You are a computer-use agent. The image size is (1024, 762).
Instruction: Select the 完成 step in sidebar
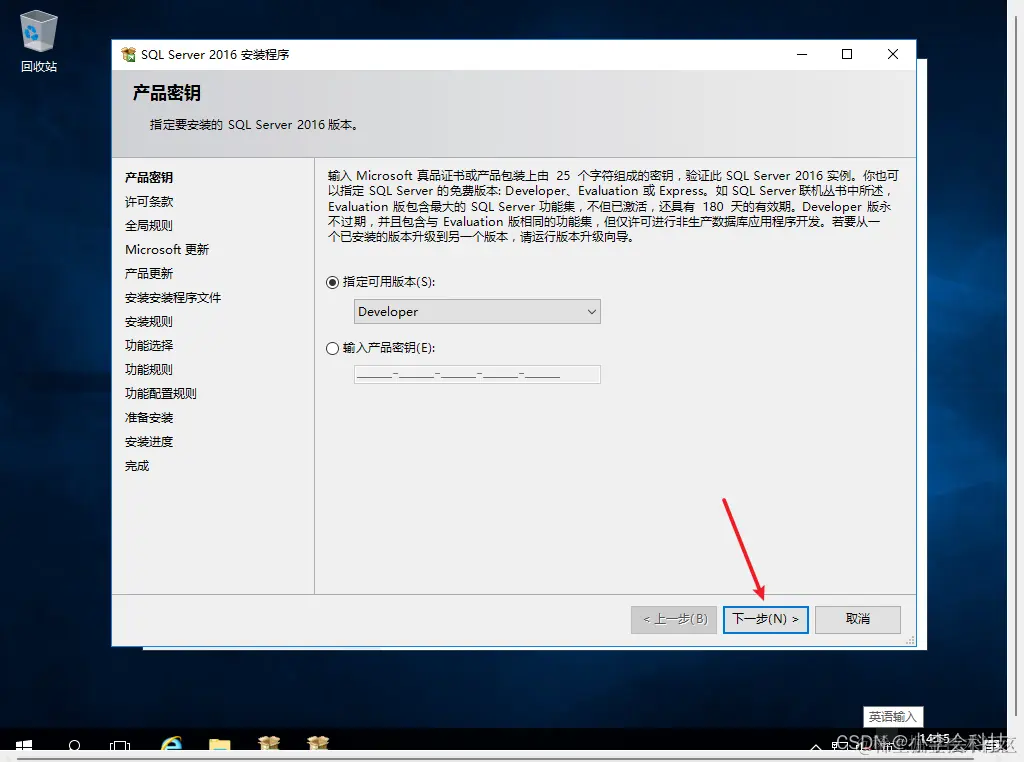click(137, 466)
